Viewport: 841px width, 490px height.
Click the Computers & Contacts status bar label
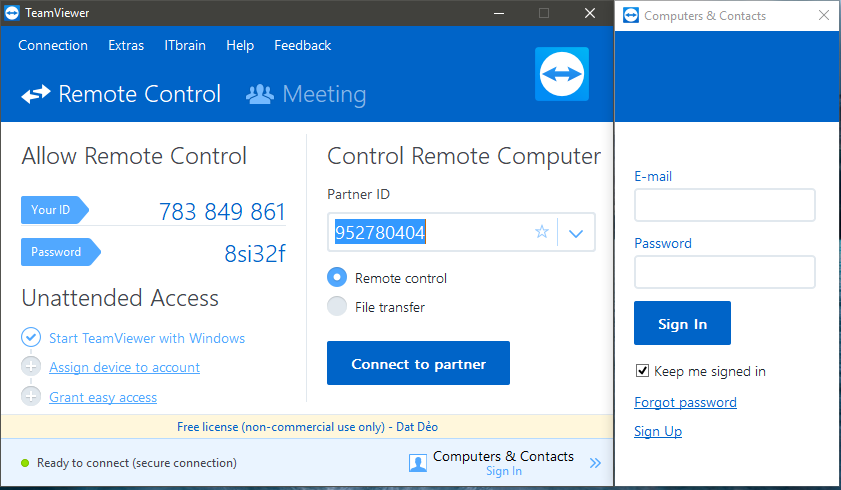503,456
